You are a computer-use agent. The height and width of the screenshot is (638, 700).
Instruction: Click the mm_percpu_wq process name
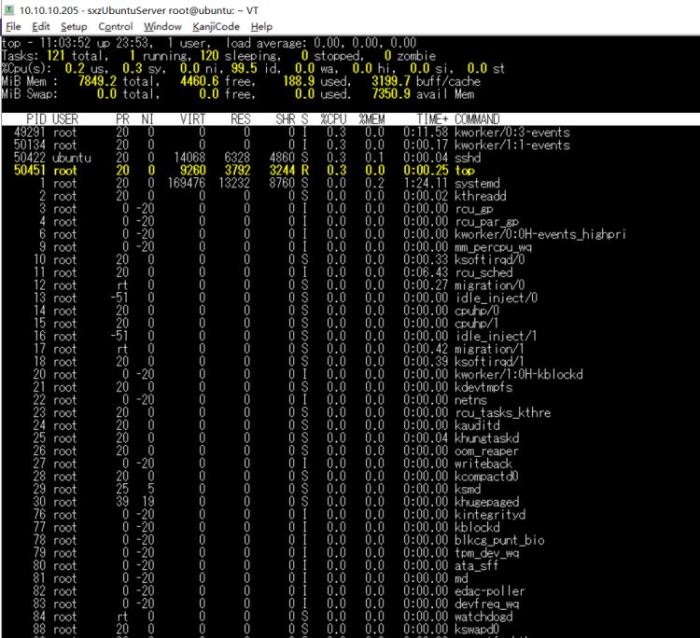[493, 247]
